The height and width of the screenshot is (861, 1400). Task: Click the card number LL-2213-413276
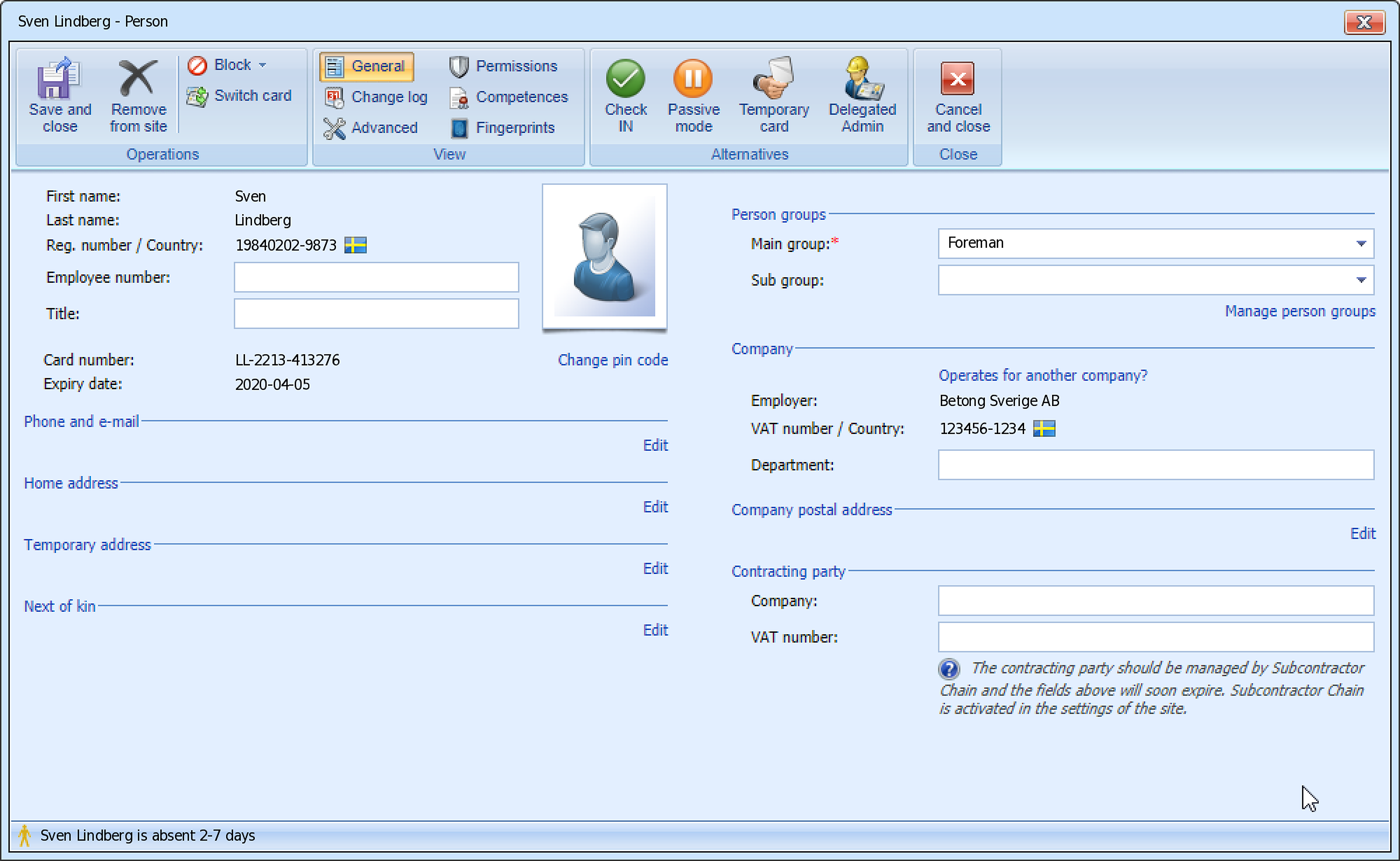point(288,360)
